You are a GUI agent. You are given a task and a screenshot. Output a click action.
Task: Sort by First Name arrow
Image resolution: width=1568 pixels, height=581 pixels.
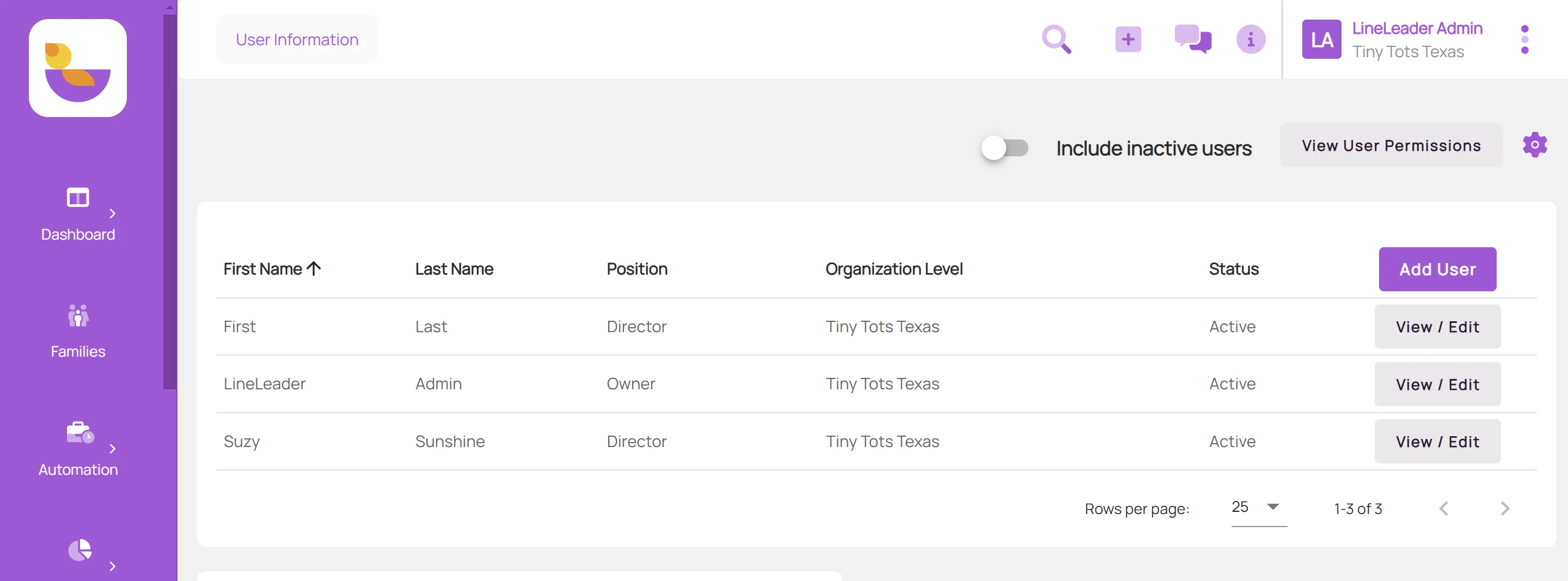[x=314, y=268]
